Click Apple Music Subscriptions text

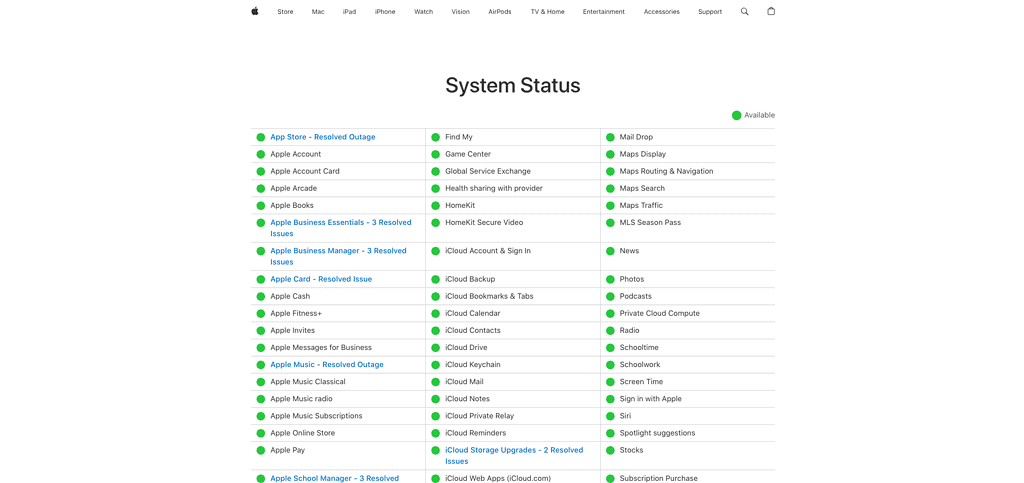tap(316, 416)
